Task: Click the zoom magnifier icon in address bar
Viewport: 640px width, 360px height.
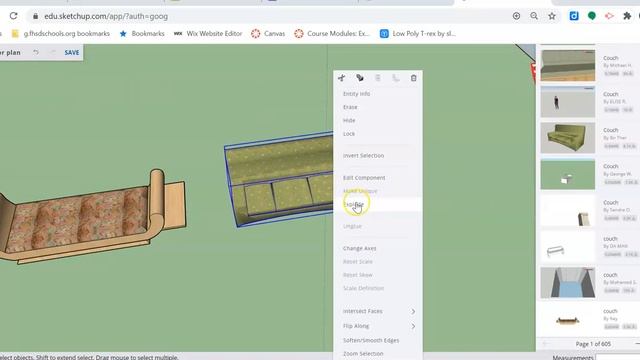Action: [534, 16]
